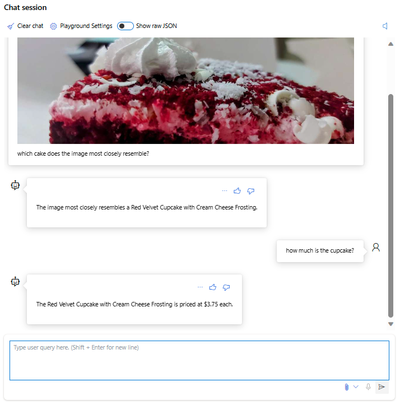Expand the attachment dropdown chevron
Screen dimensions: 400x410
click(356, 387)
